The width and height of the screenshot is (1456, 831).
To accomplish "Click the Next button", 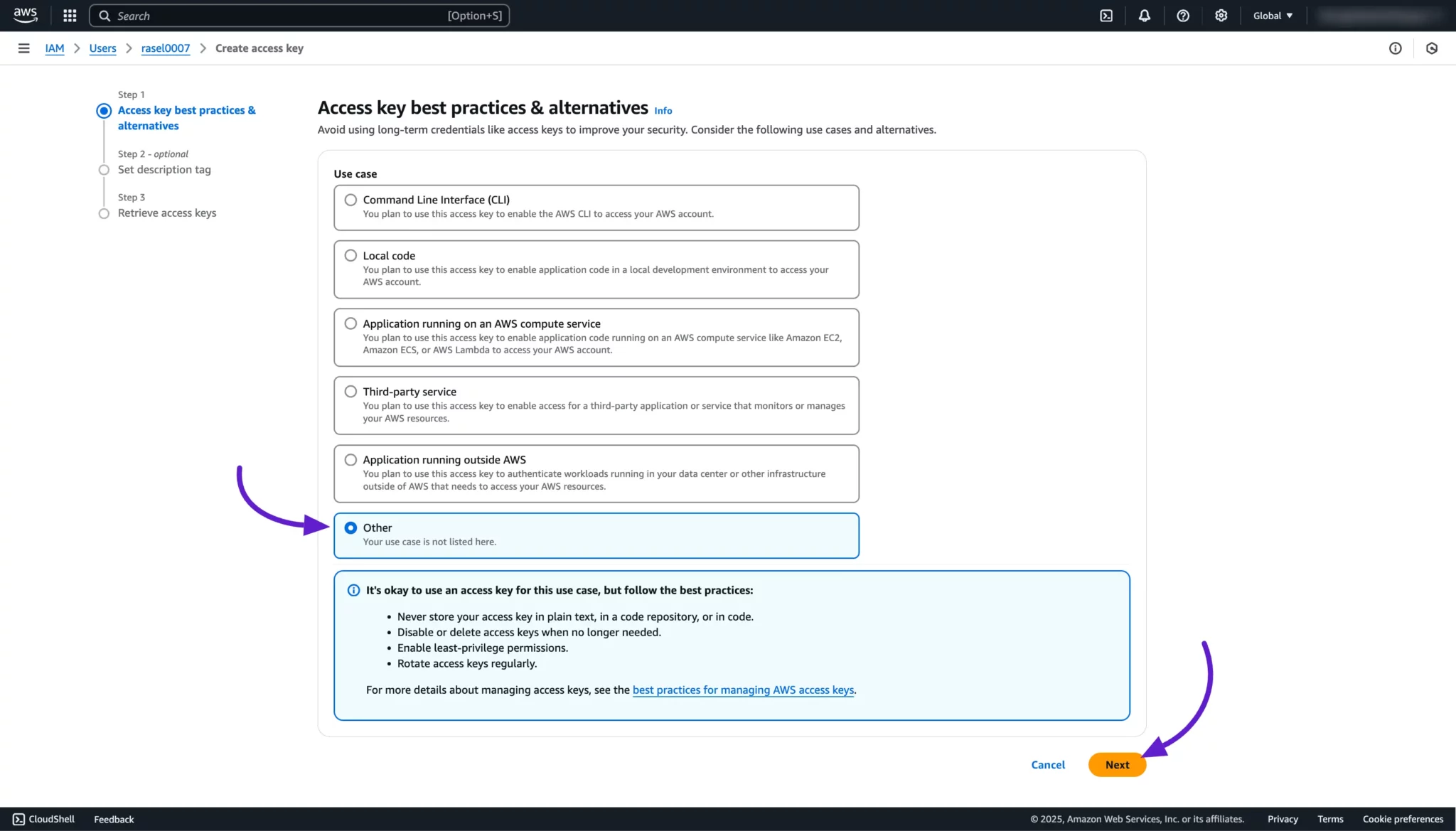I will [1117, 765].
